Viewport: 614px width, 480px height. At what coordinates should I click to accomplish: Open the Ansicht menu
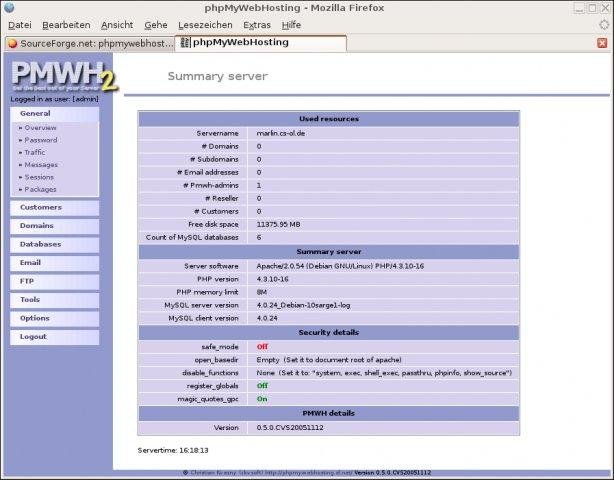(x=117, y=25)
